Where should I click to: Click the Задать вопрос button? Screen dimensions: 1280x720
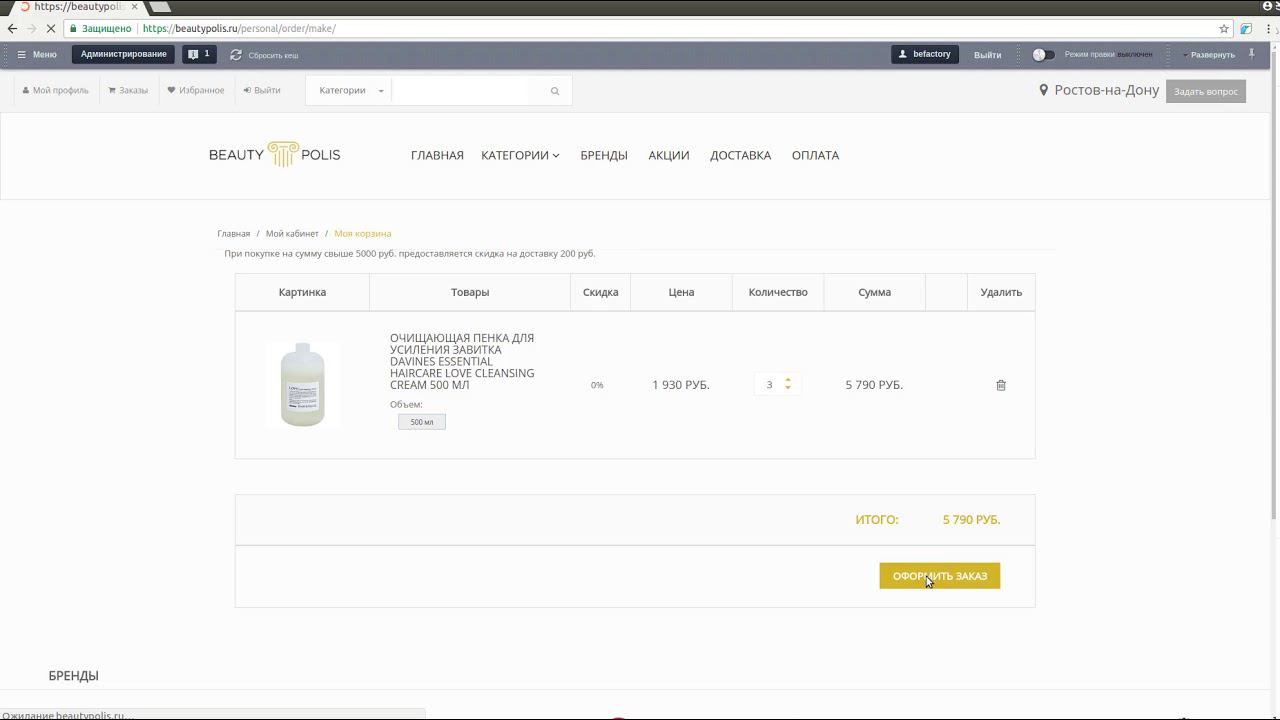(1206, 91)
